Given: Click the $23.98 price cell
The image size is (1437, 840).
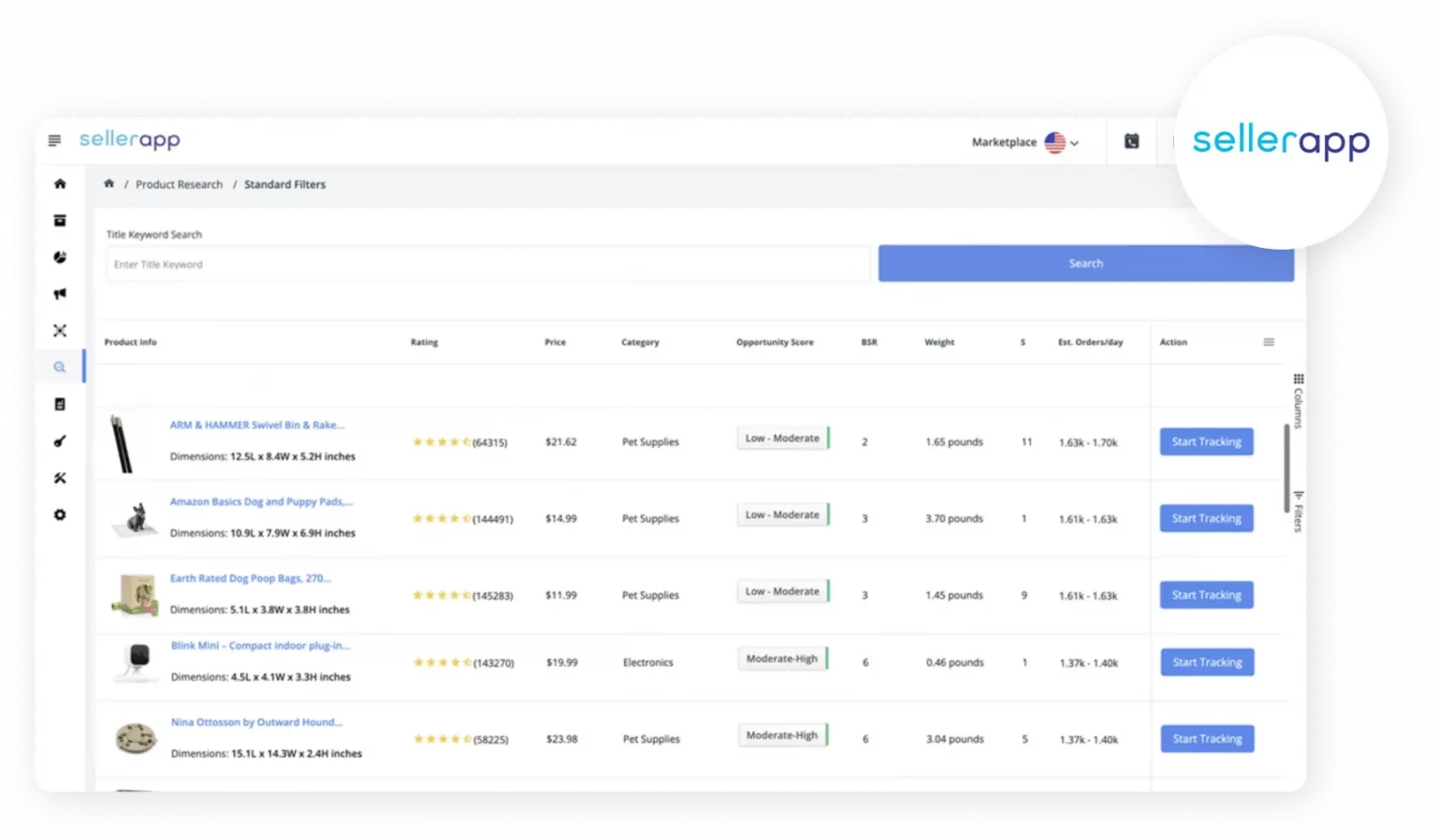Looking at the screenshot, I should point(561,739).
